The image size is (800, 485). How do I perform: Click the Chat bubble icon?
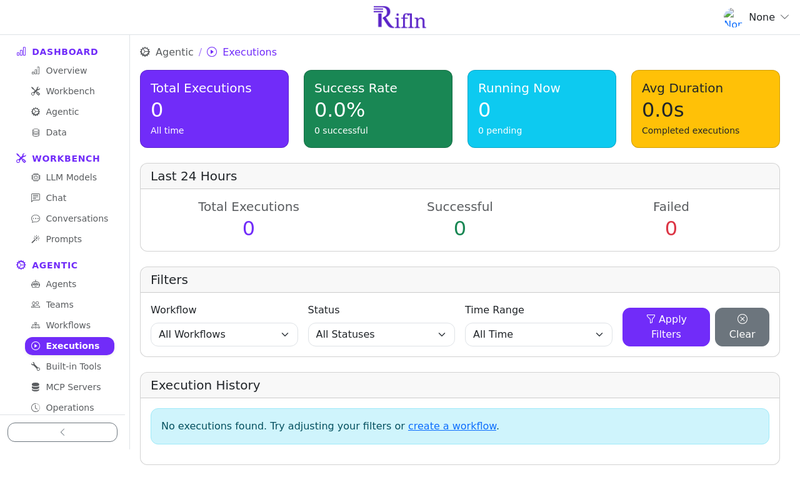tap(35, 198)
